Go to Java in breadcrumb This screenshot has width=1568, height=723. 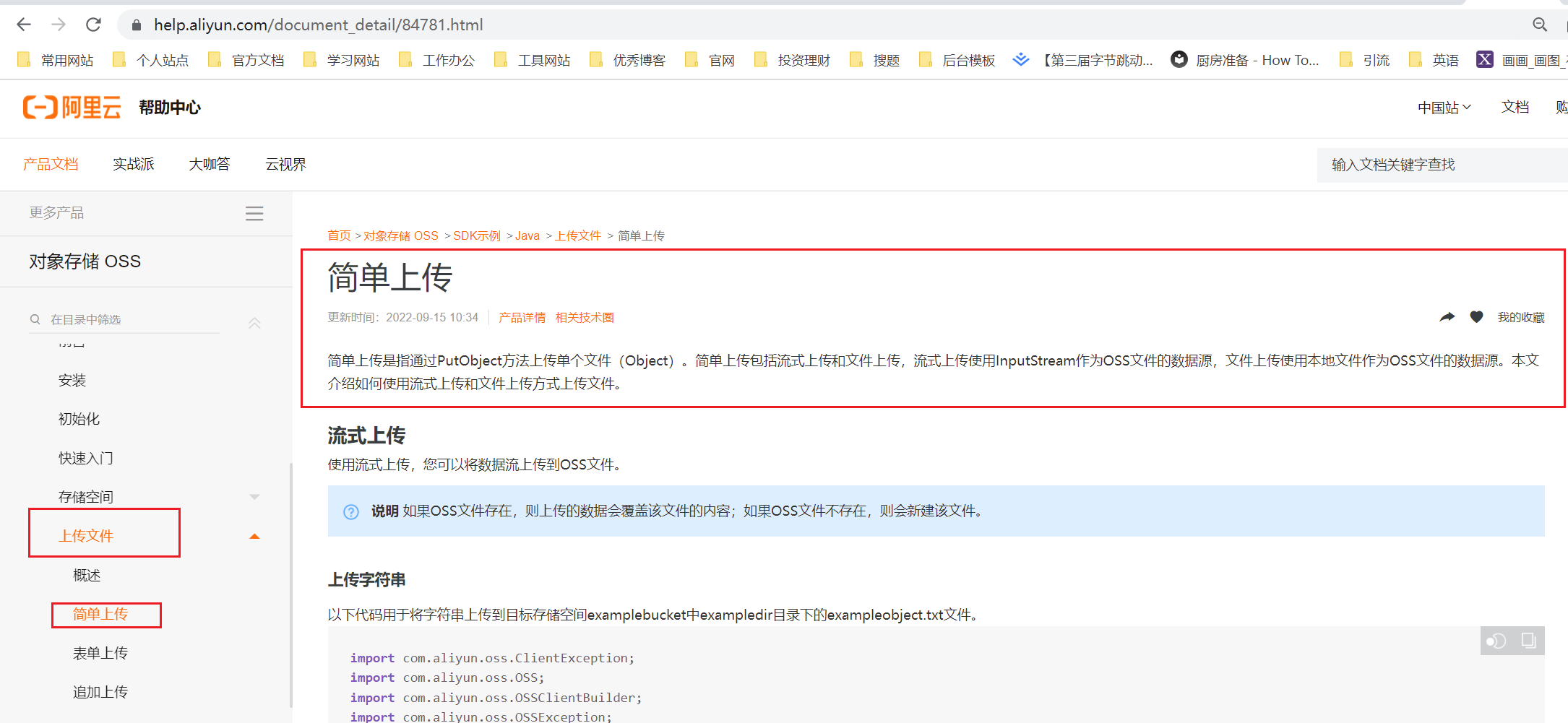tap(527, 235)
